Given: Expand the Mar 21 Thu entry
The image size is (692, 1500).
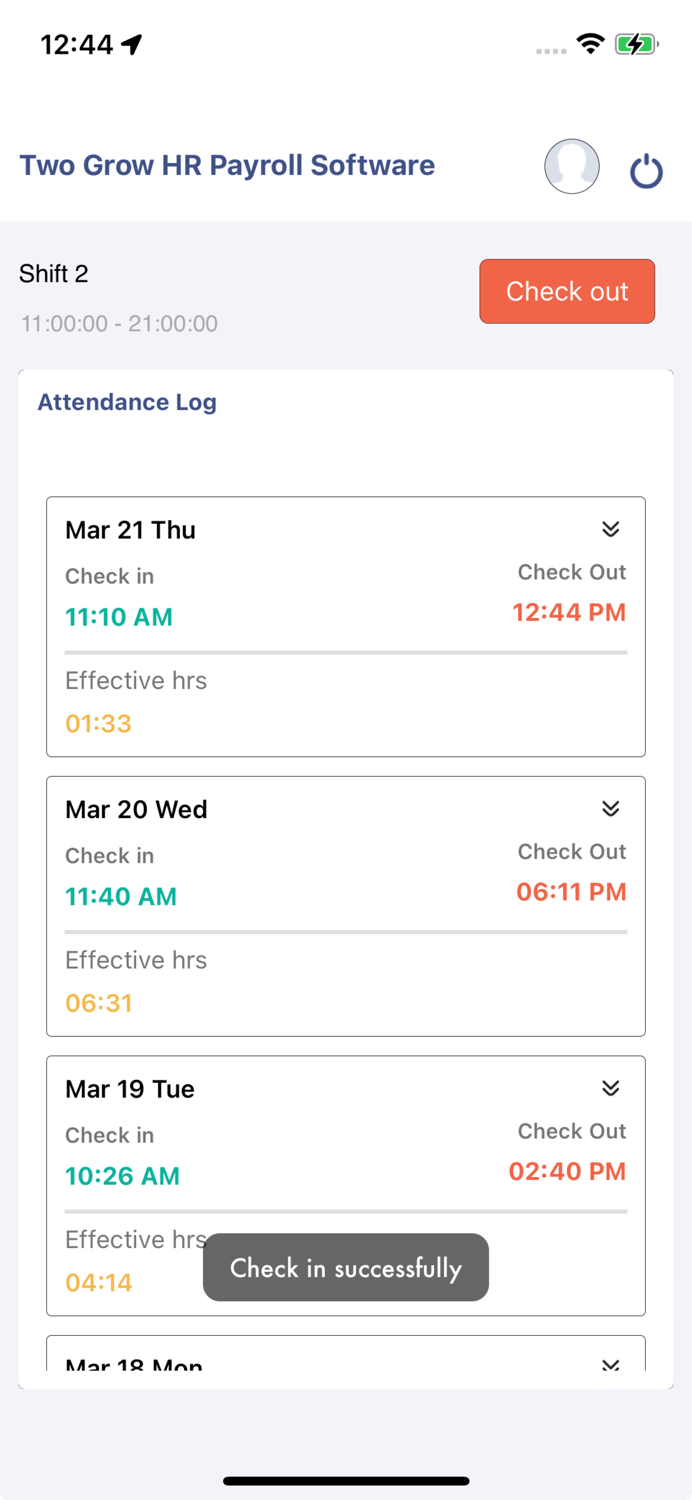Looking at the screenshot, I should 610,529.
